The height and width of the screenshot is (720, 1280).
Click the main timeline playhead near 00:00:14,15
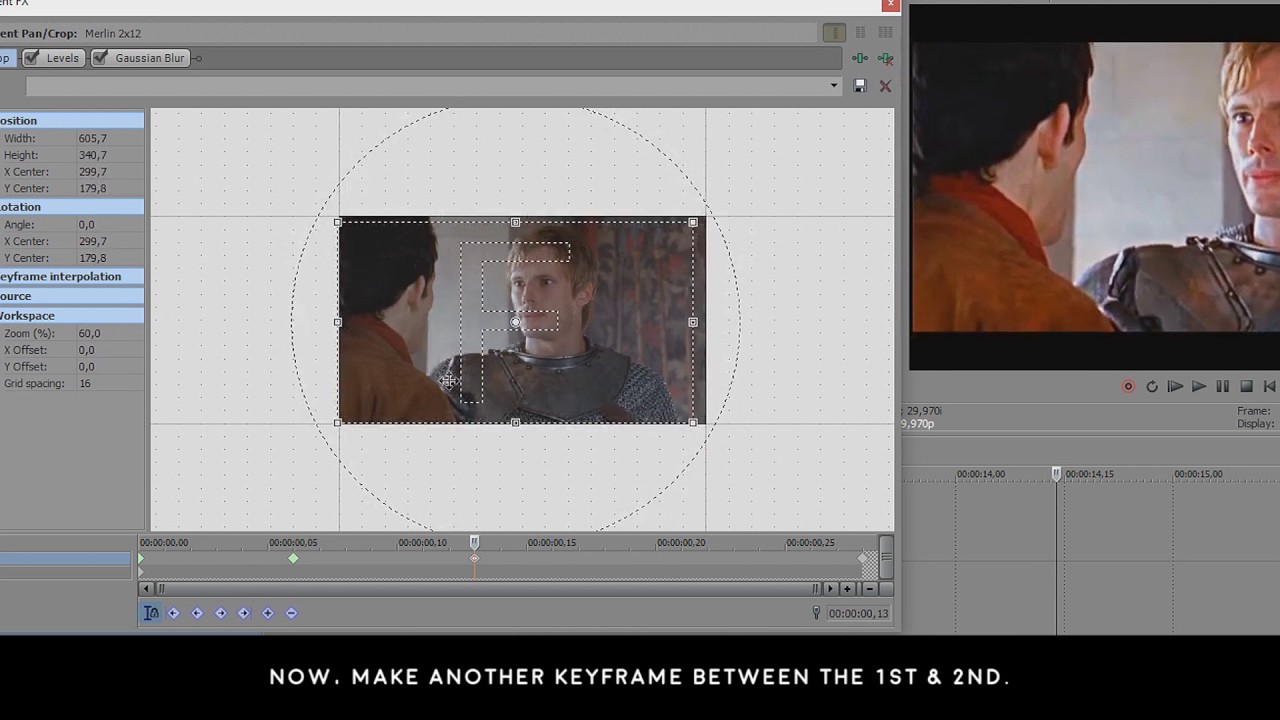(x=1056, y=474)
